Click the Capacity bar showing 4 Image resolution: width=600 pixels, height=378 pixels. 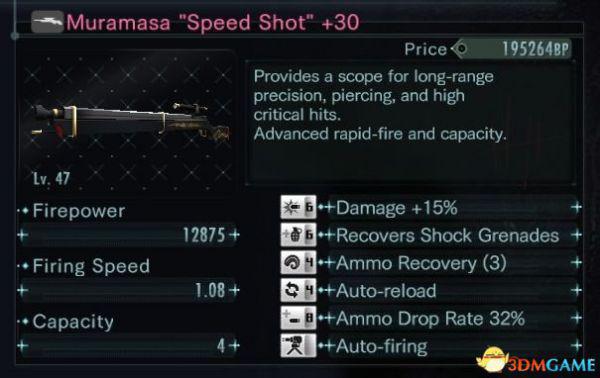[130, 346]
